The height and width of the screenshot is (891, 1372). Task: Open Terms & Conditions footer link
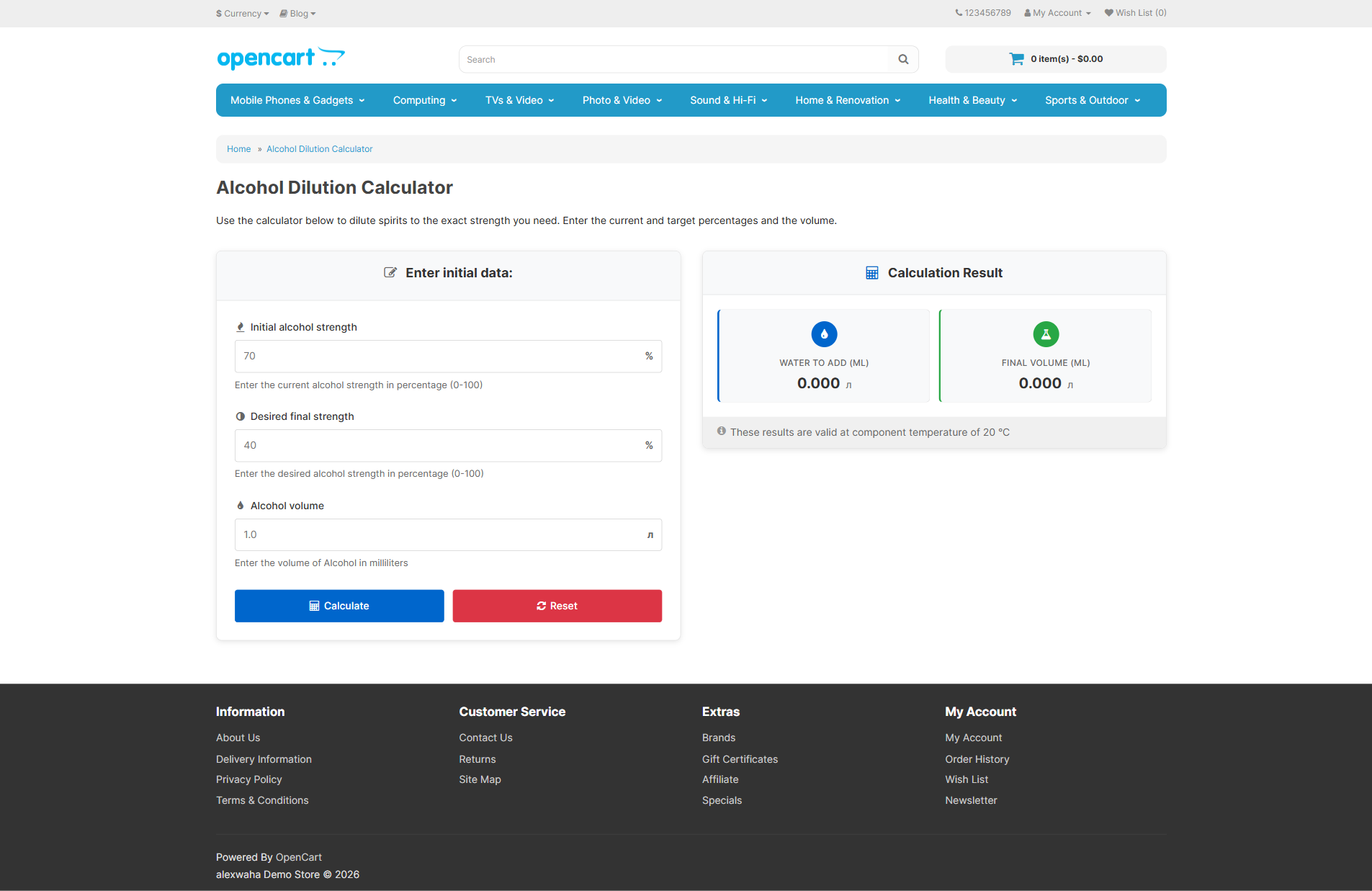[262, 800]
